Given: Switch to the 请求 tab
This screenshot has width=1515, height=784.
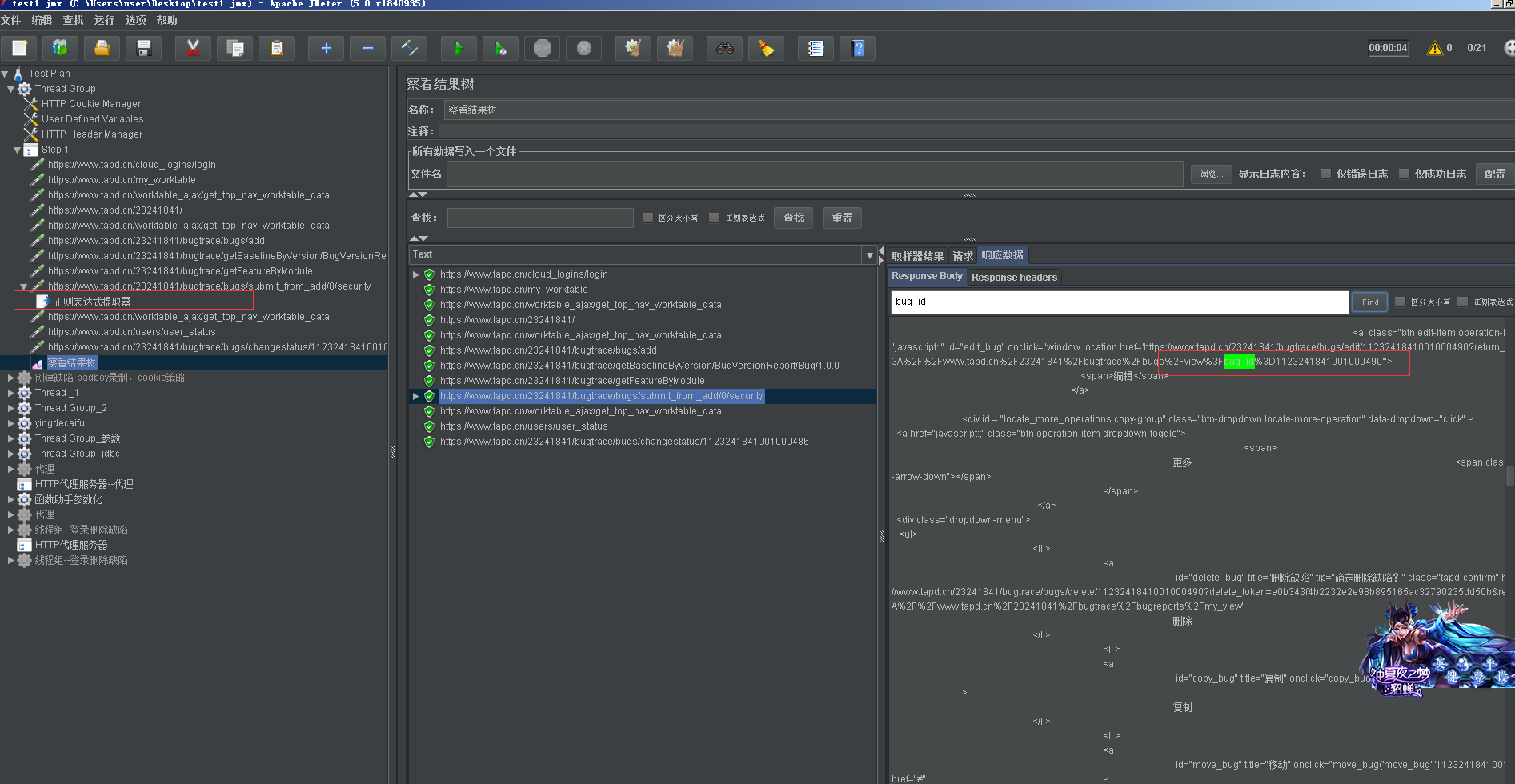Looking at the screenshot, I should 963,256.
